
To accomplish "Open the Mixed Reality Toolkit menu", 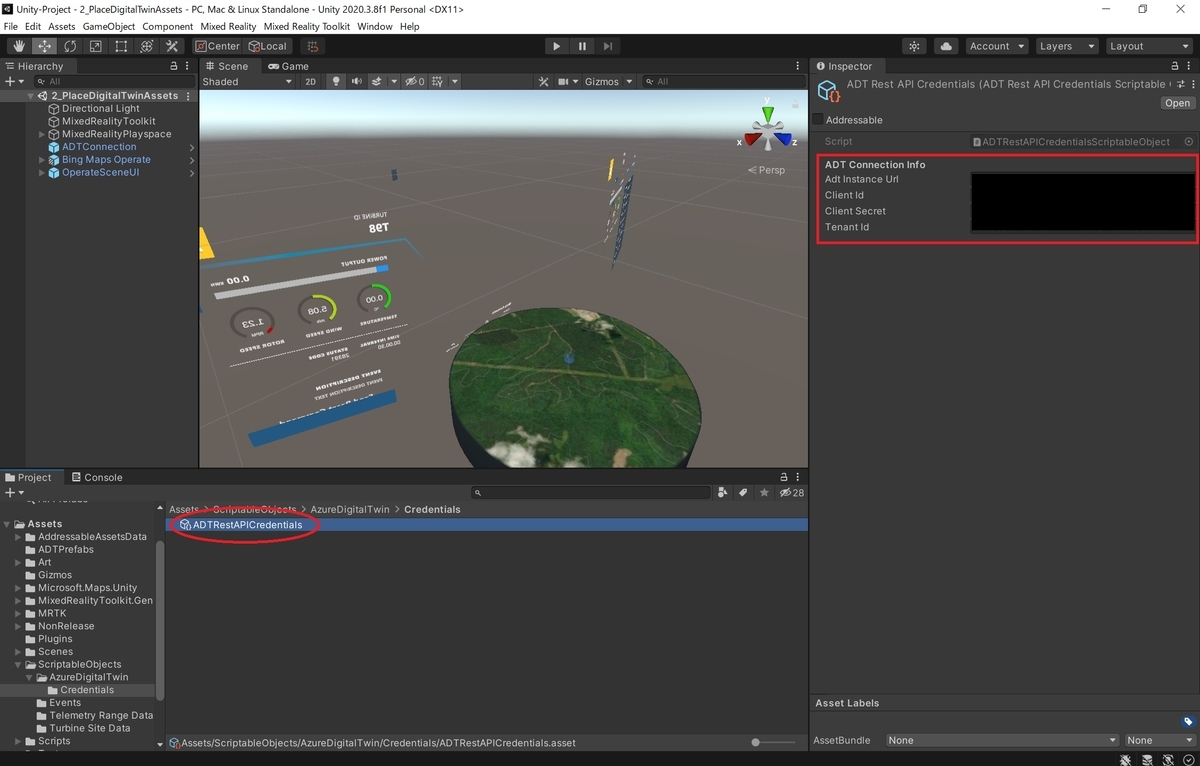I will coord(307,26).
